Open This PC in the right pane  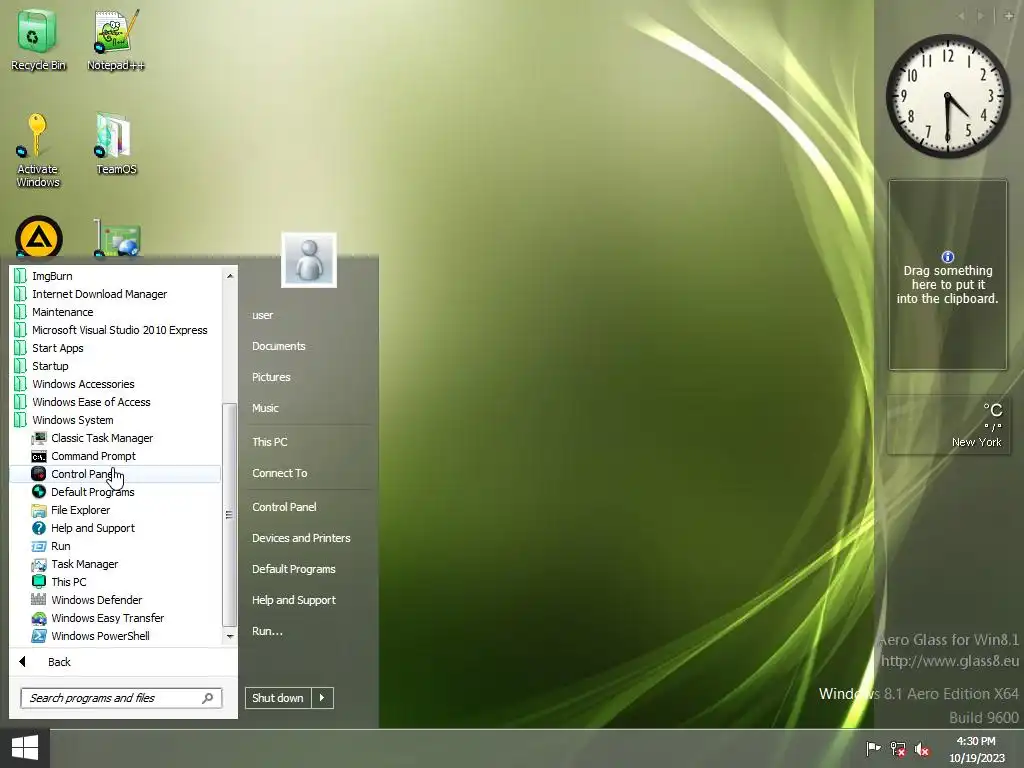[270, 442]
